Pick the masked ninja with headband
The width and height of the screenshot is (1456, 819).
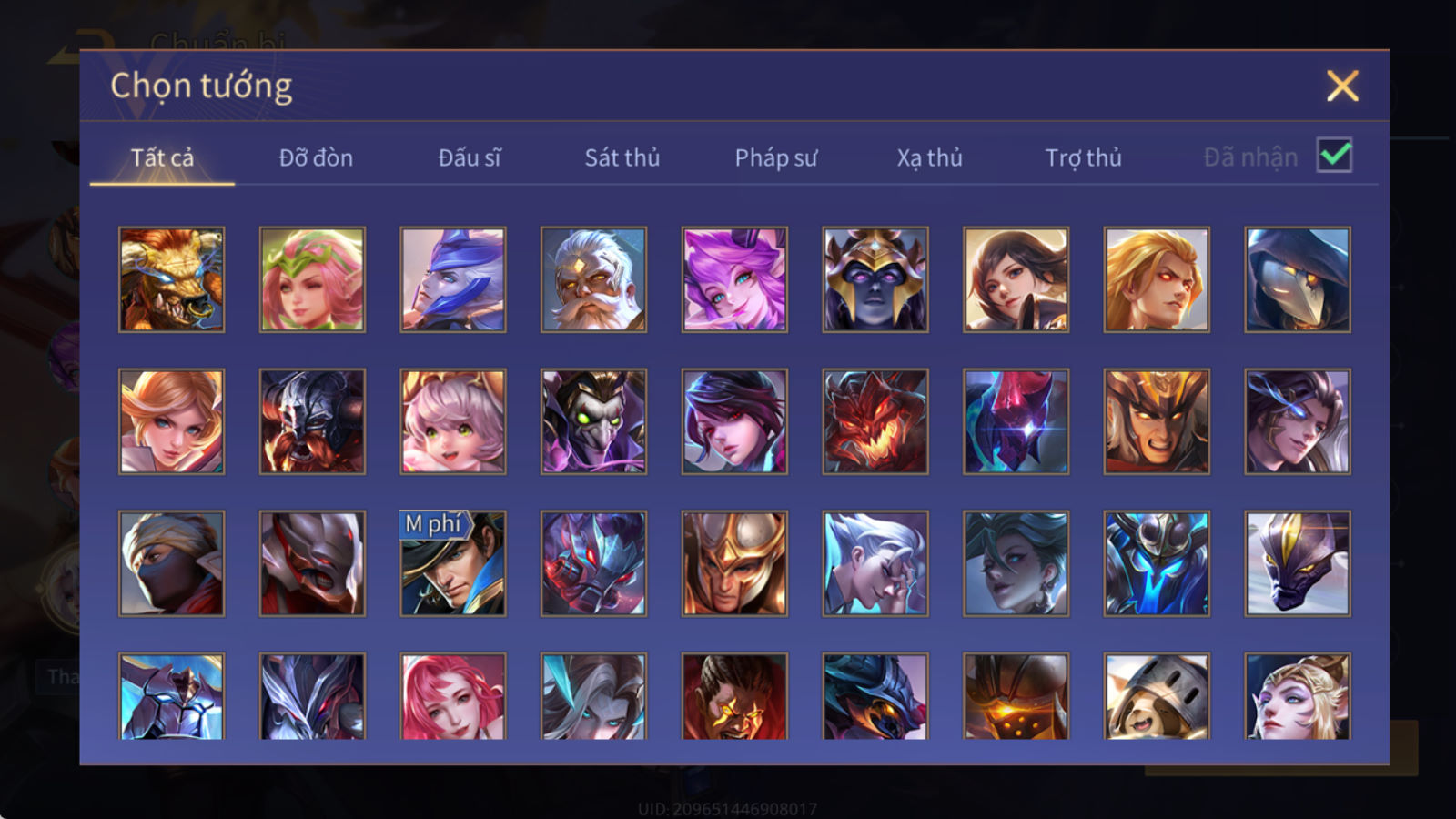click(171, 563)
